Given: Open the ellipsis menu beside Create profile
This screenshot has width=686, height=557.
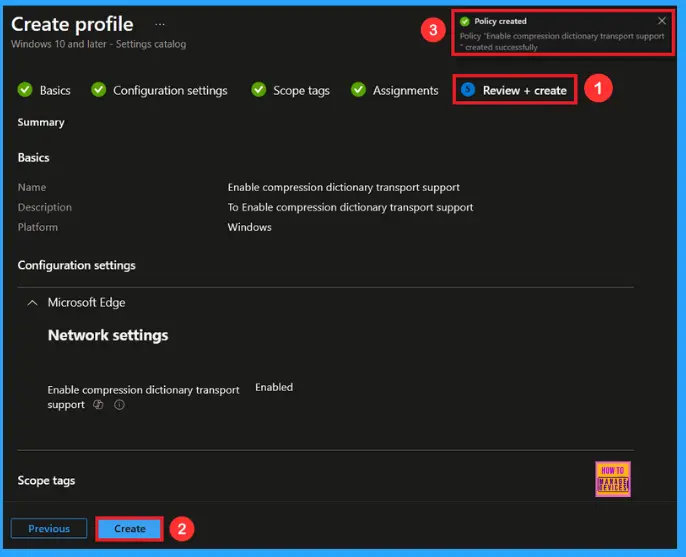Looking at the screenshot, I should pos(160,25).
